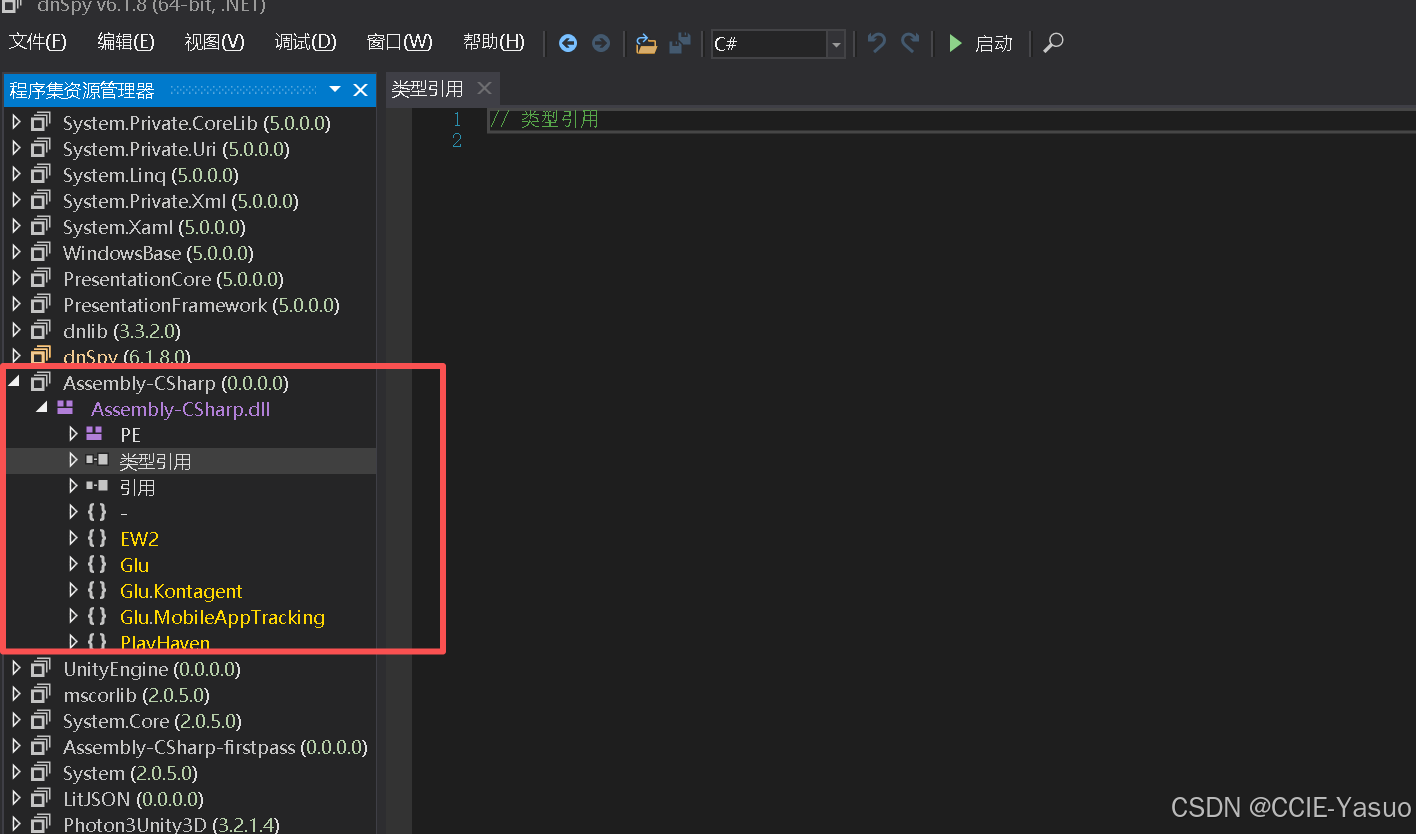The height and width of the screenshot is (834, 1416).
Task: Expand the PE node
Action: (73, 434)
